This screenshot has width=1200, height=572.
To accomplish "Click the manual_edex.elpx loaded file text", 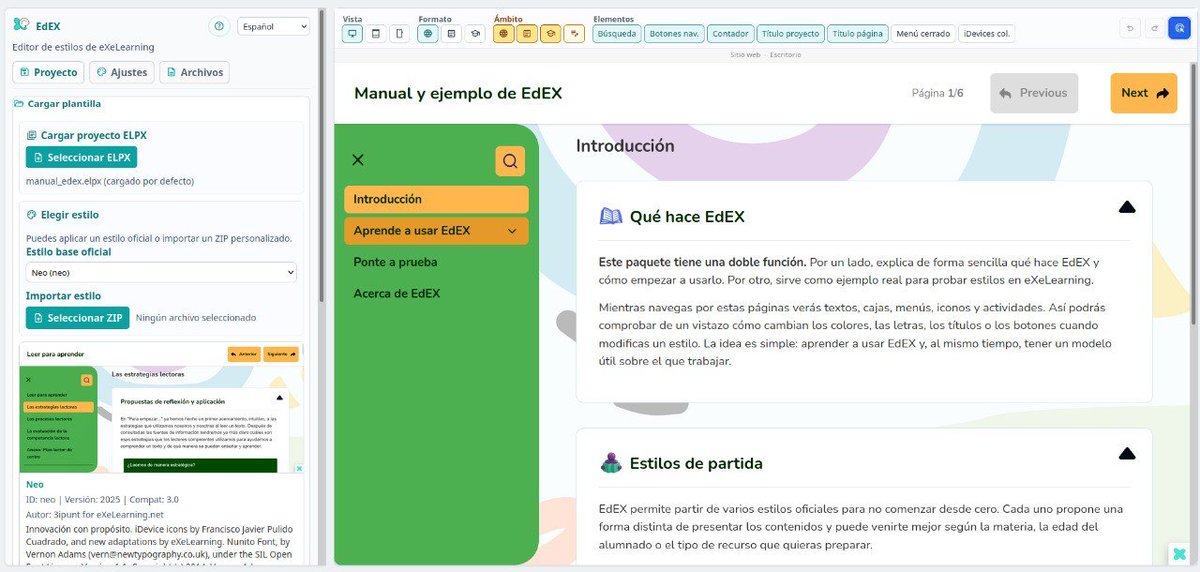I will coord(110,181).
